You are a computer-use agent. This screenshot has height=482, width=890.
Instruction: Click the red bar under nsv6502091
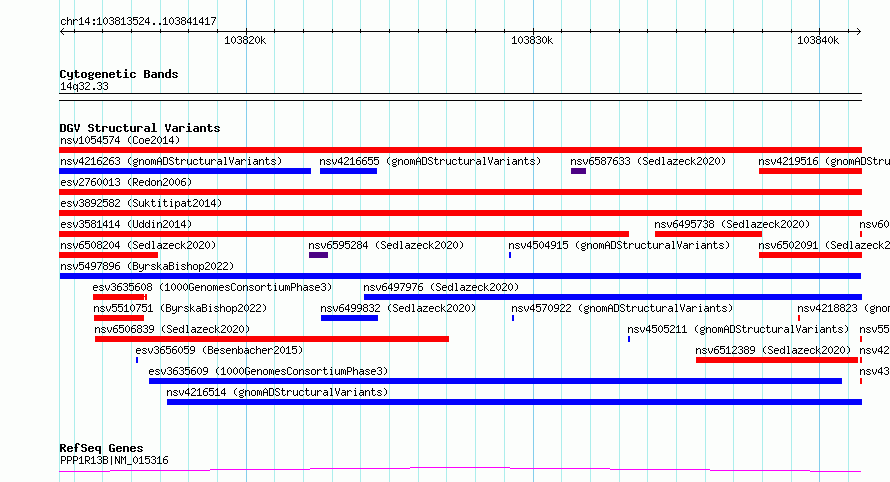point(810,255)
